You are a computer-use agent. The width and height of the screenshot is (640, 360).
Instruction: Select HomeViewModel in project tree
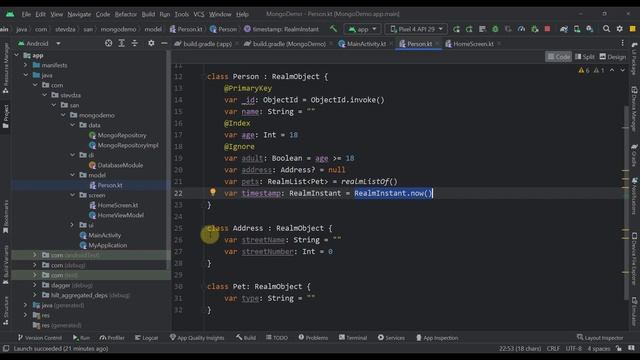pos(116,215)
